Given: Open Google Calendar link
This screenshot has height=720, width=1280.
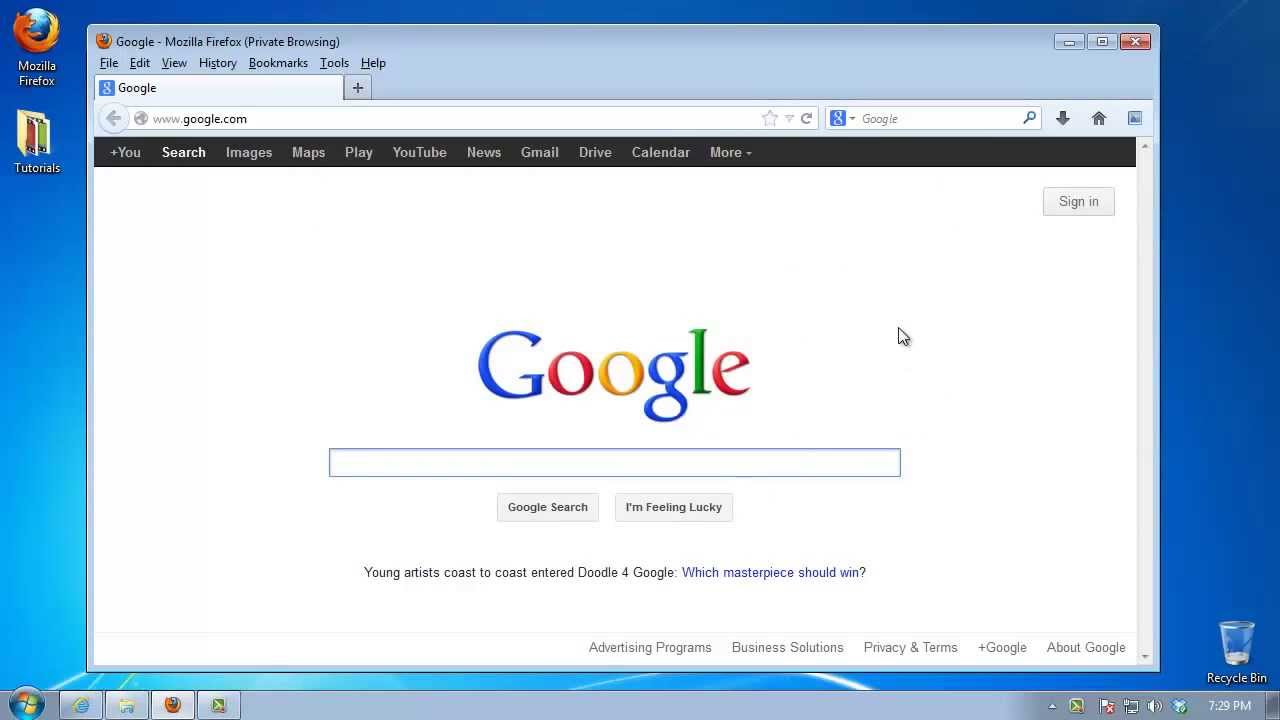Looking at the screenshot, I should click(661, 152).
